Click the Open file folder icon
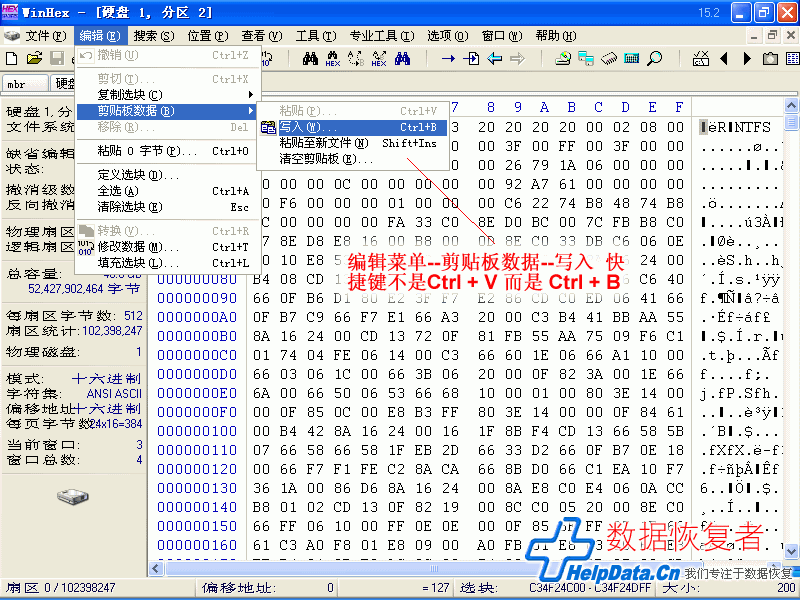800x600 pixels. click(x=34, y=58)
